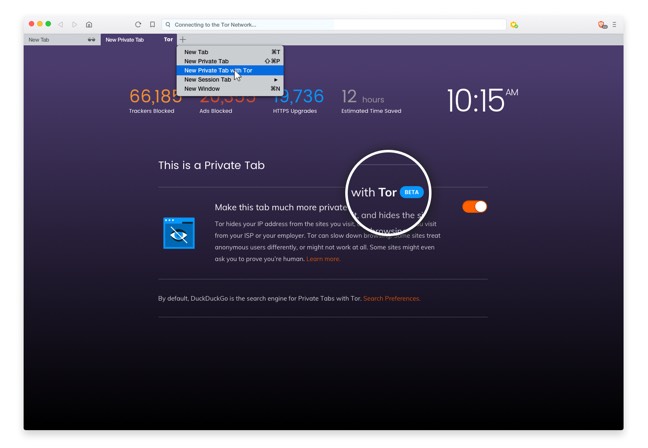Open the Learn more link

323,259
